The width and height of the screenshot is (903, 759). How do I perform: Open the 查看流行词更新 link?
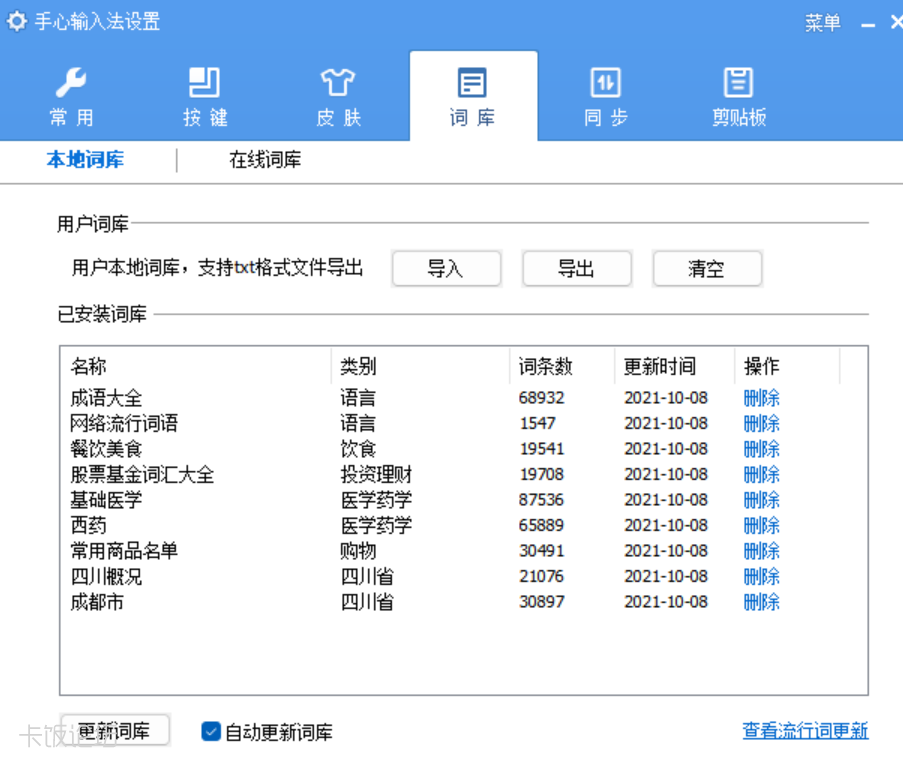pyautogui.click(x=805, y=730)
